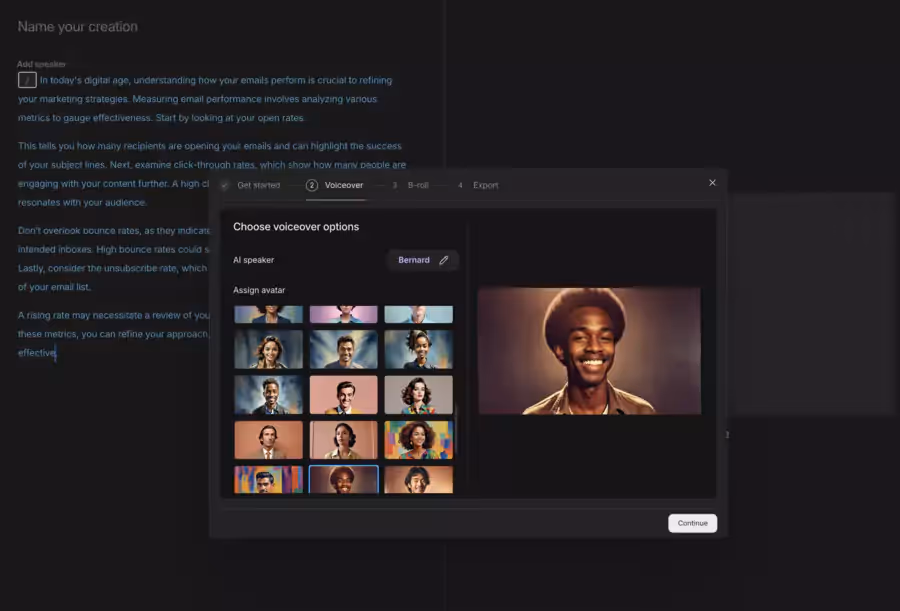The width and height of the screenshot is (900, 611).
Task: Switch to the B-roll step
Action: (x=416, y=185)
